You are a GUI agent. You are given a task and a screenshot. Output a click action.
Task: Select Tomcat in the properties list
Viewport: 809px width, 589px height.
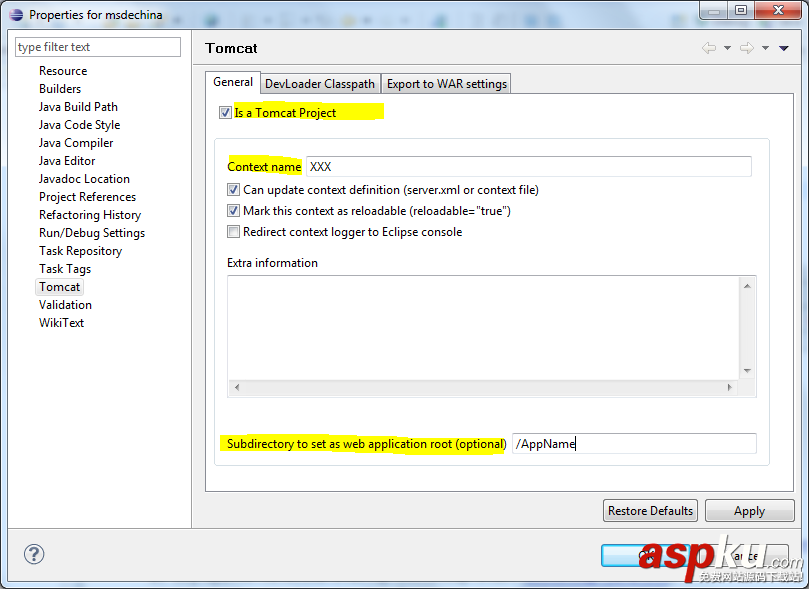pos(59,287)
